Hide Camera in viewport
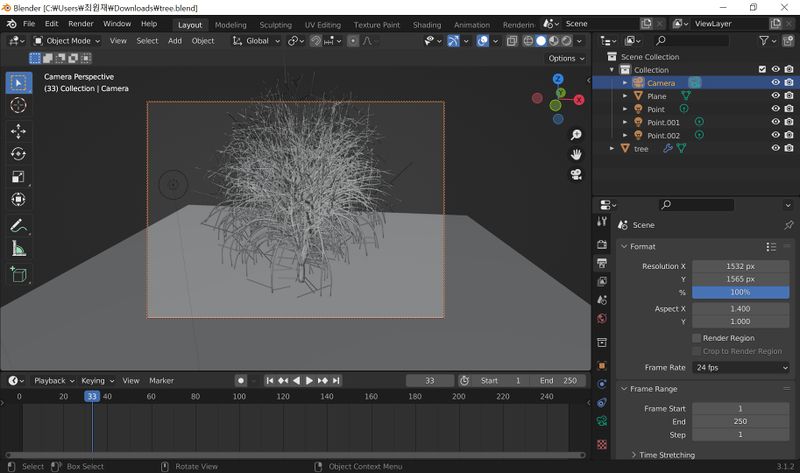Screen dimensions: 800x473 point(776,82)
